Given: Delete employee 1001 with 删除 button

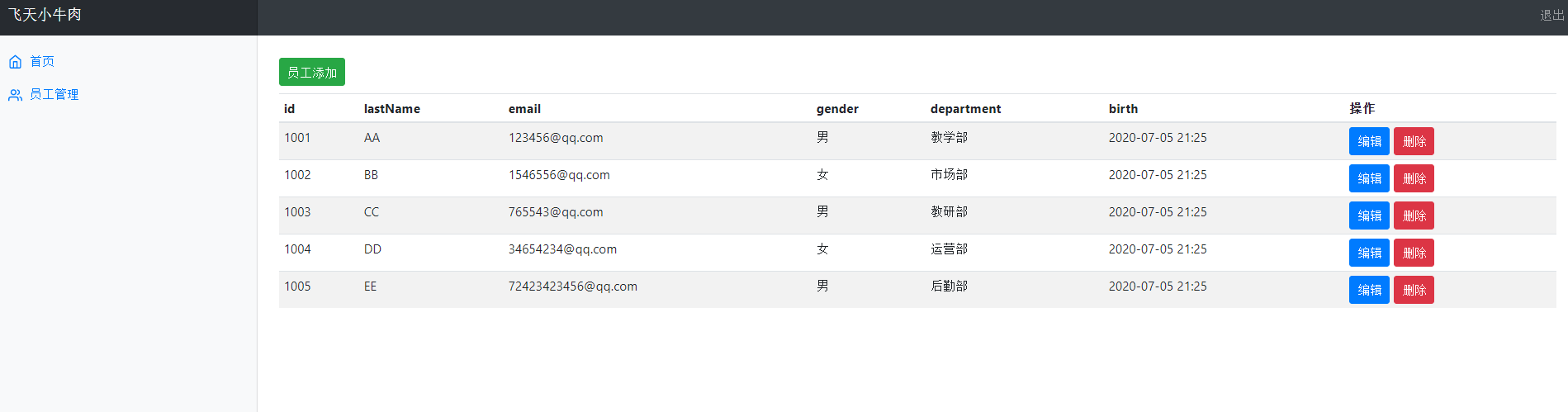Looking at the screenshot, I should click(x=1414, y=141).
